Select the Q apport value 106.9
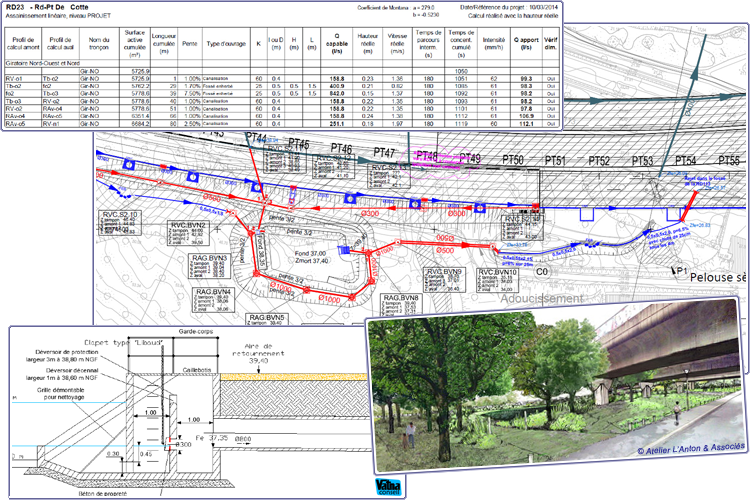 (x=526, y=116)
